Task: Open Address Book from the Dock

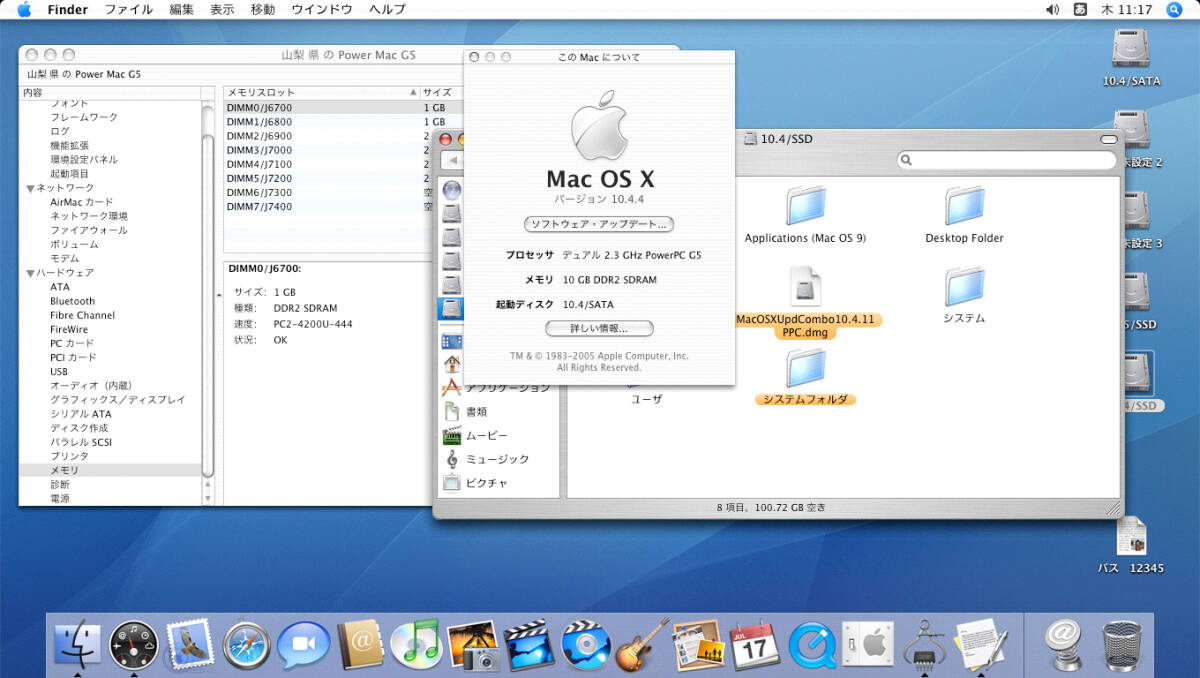Action: 360,645
